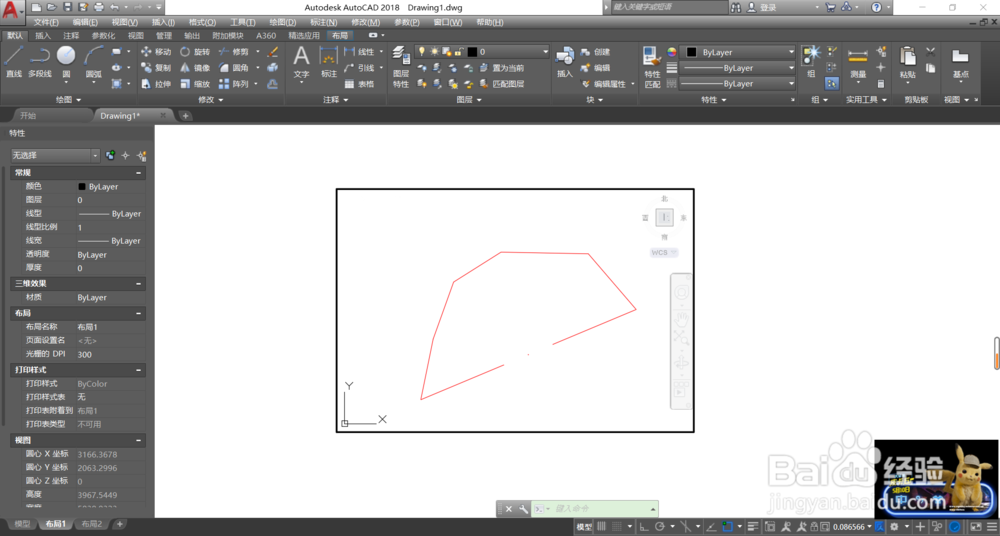The width and height of the screenshot is (1000, 536).
Task: Click the 旋转 rotate tool
Action: (x=195, y=52)
